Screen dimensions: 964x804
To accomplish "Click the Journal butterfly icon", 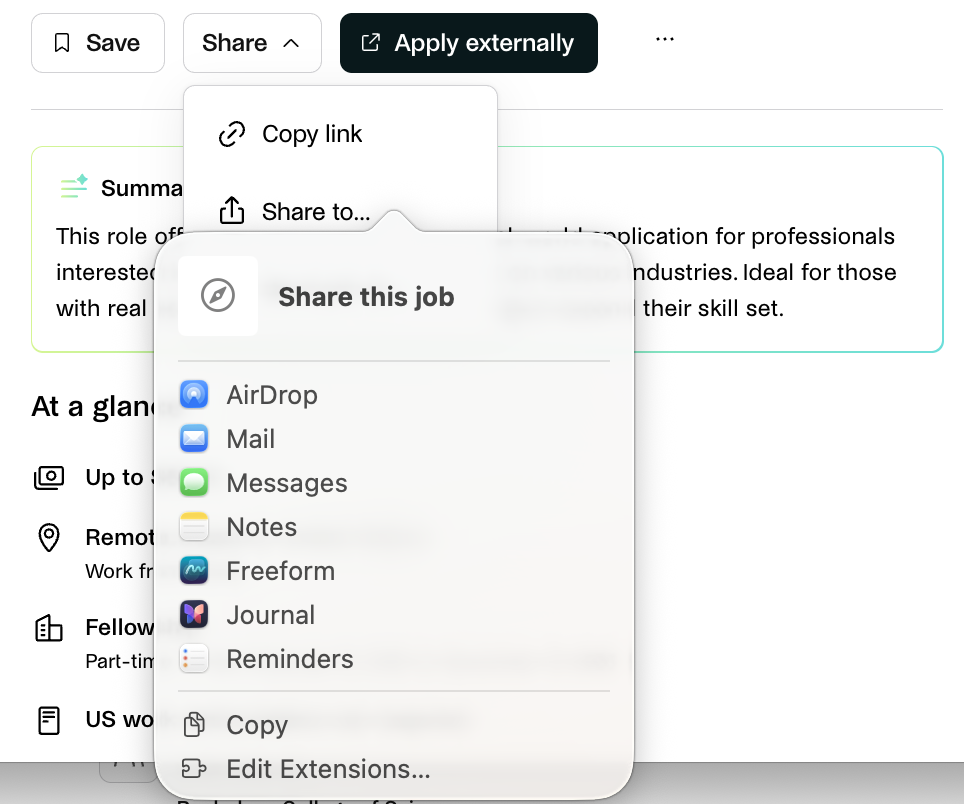I will (194, 615).
